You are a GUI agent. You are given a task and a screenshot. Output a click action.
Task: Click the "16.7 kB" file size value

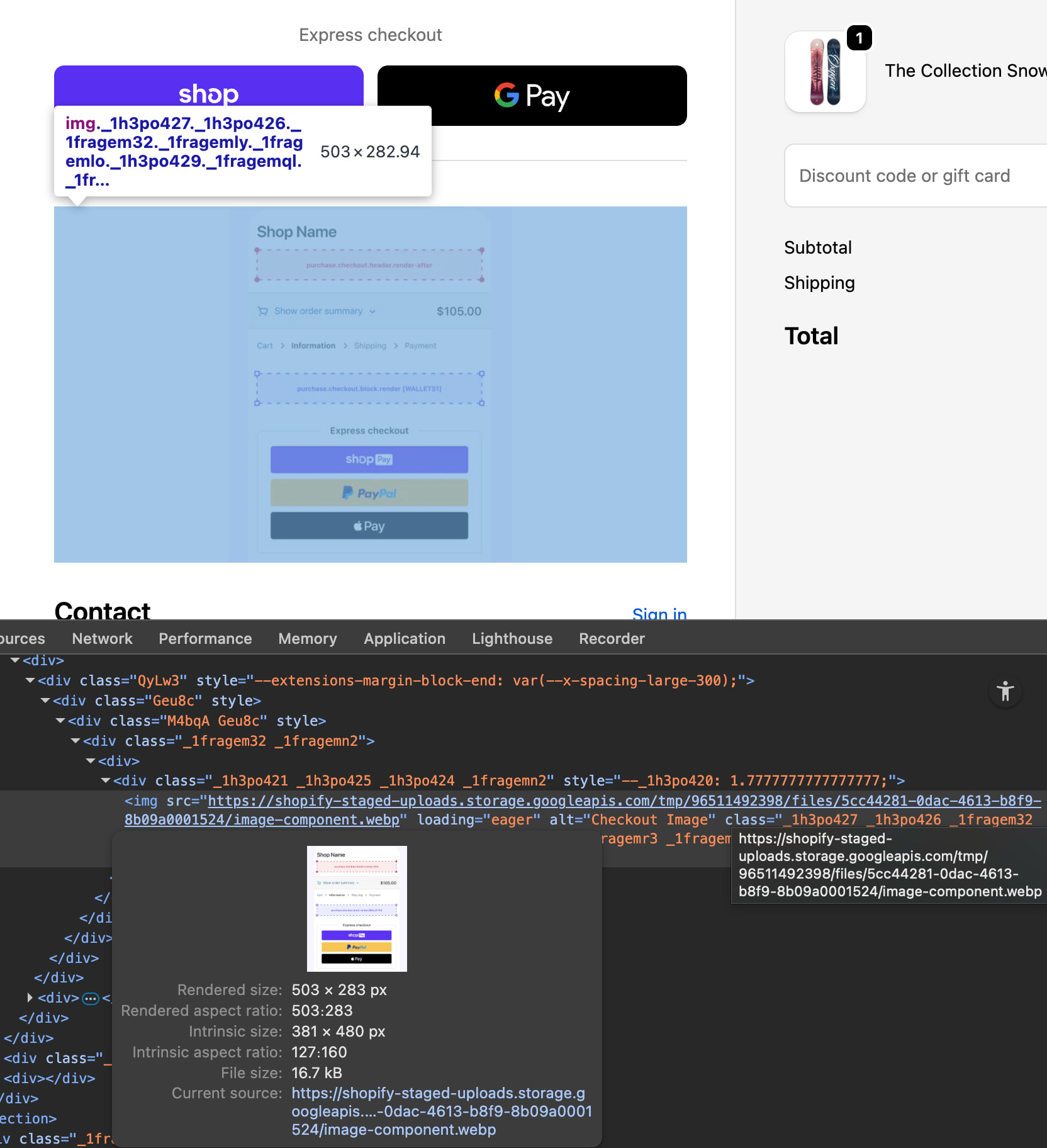click(316, 1073)
